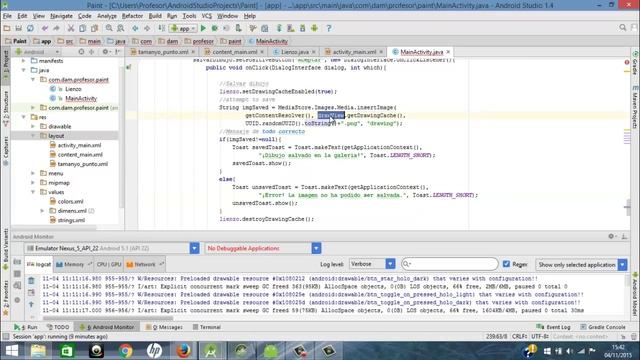640x360 pixels.
Task: Click the Make Project icon
Action: pos(162,28)
